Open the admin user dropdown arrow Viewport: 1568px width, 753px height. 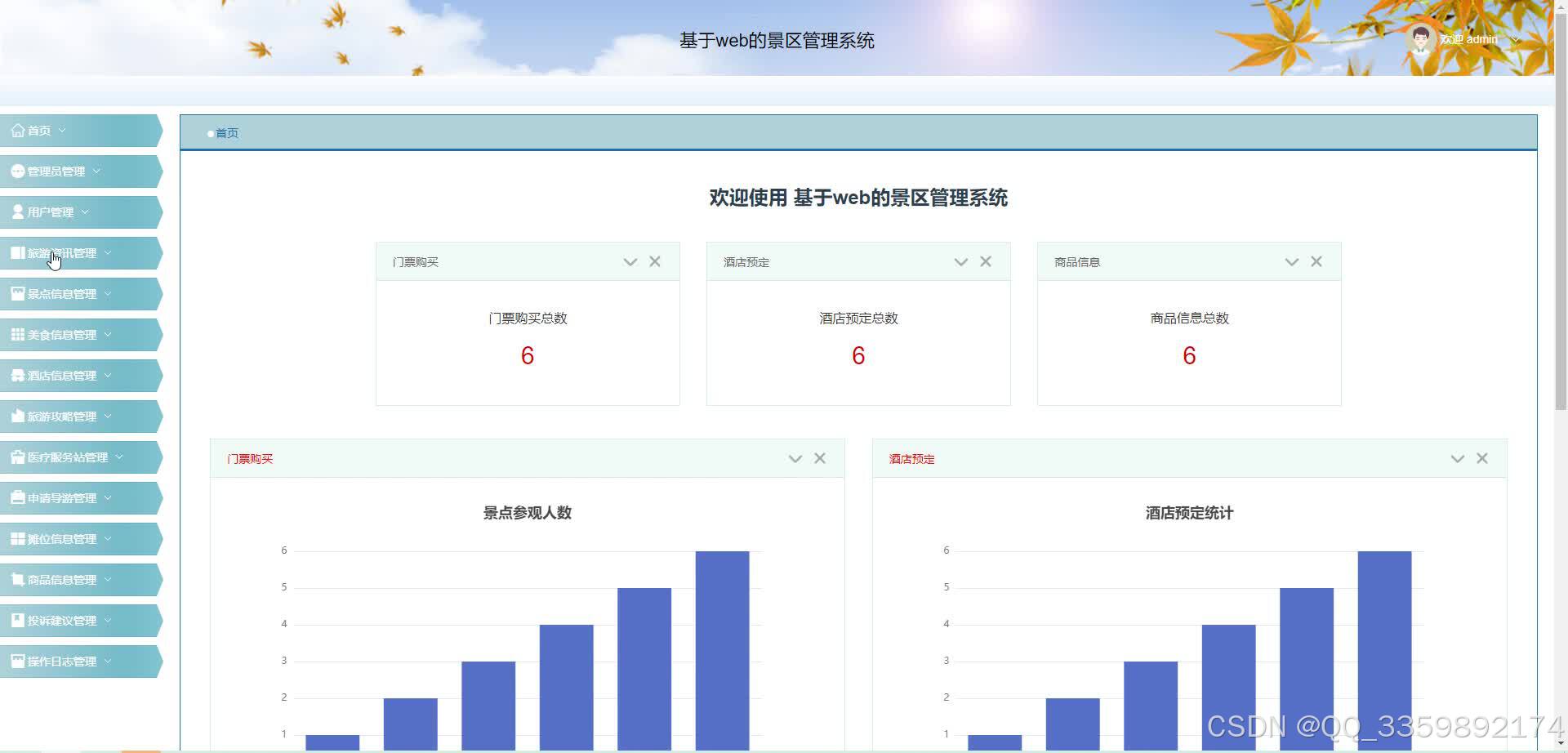(x=1516, y=39)
